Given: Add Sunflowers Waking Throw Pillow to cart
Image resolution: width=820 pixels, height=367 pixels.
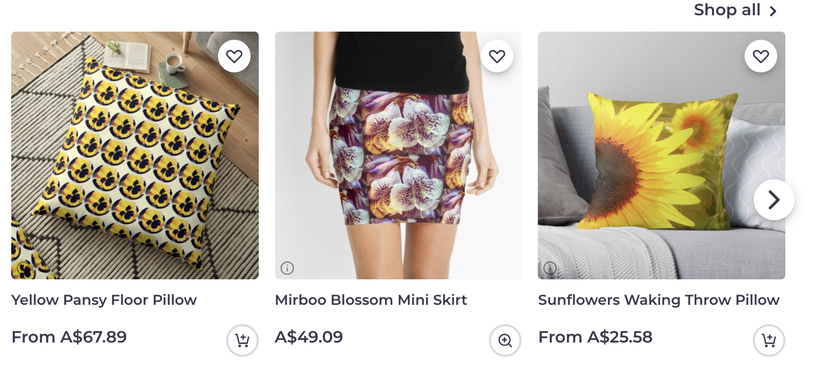Looking at the screenshot, I should coord(769,340).
